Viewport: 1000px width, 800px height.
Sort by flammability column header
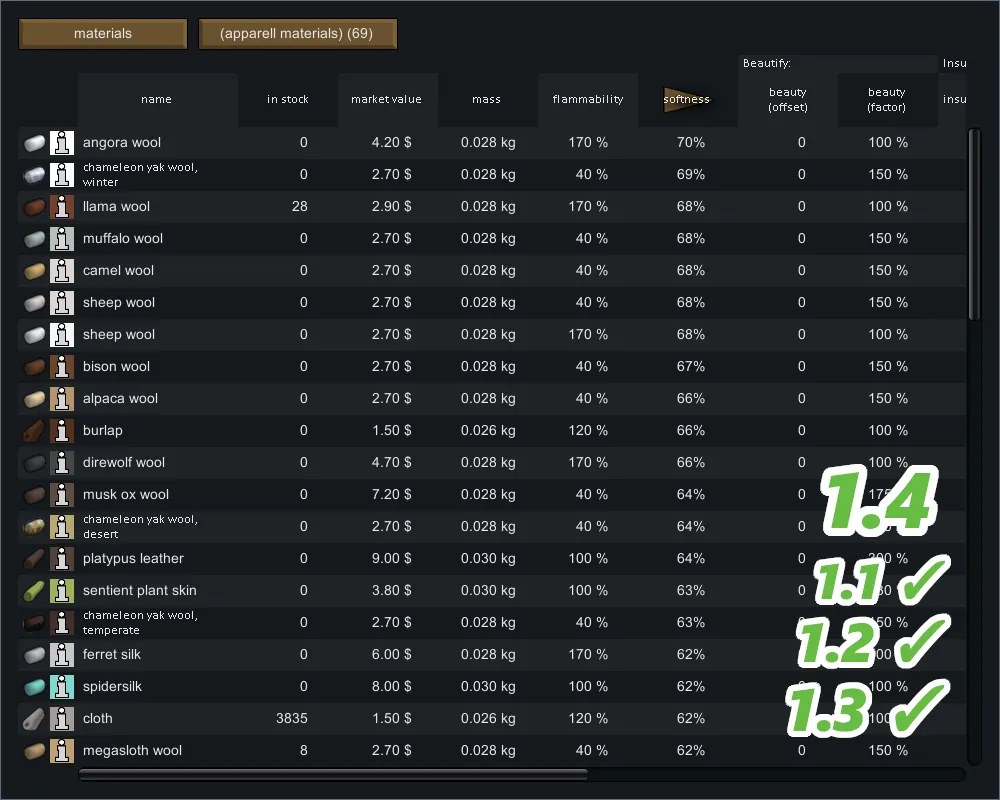pos(587,99)
